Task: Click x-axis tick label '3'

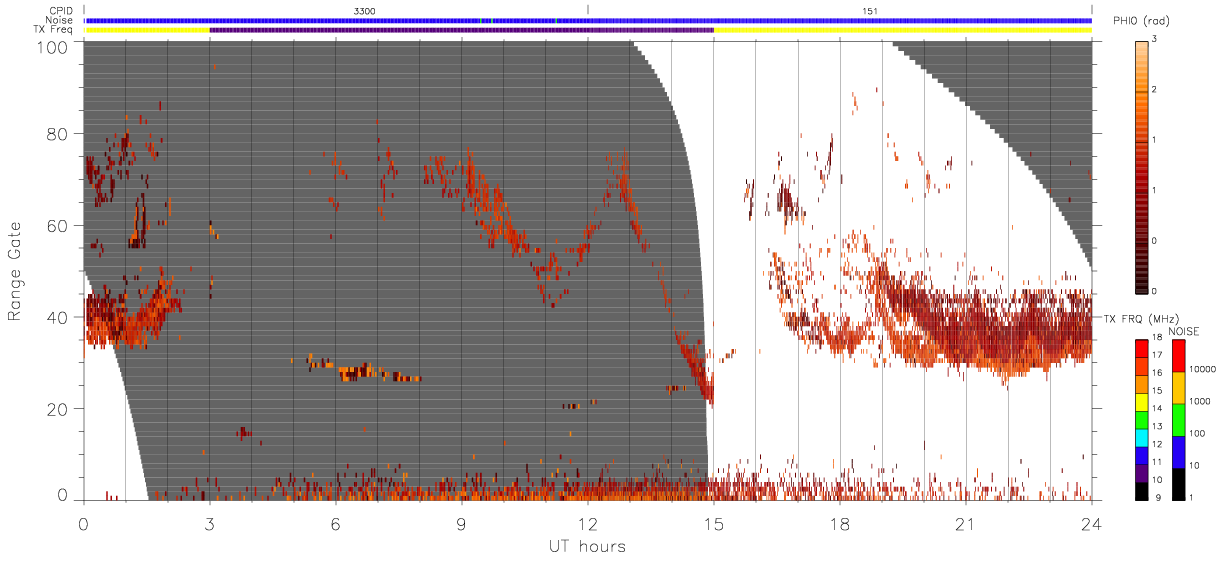Action: tap(209, 523)
